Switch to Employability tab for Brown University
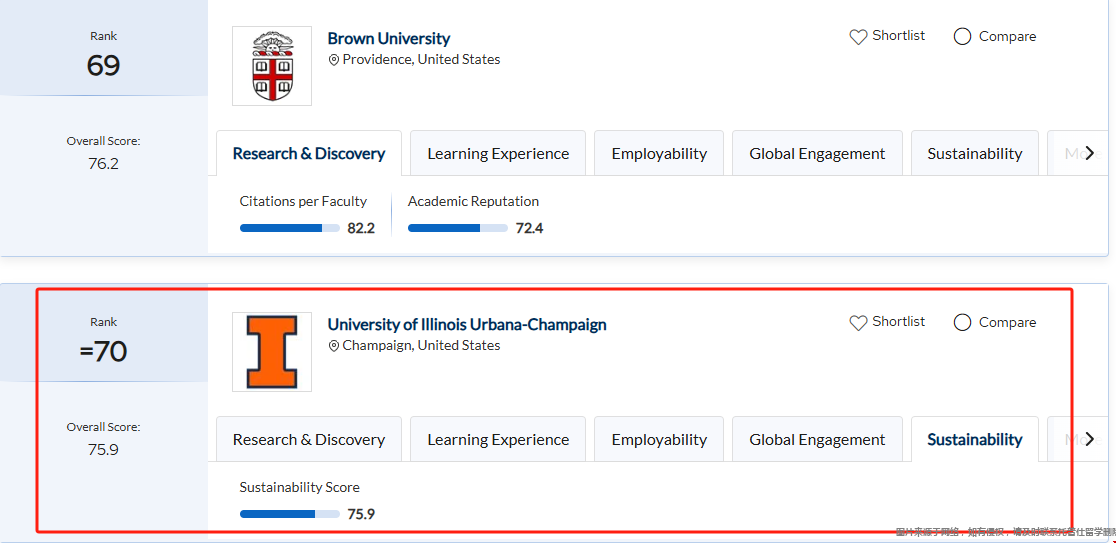 (659, 154)
